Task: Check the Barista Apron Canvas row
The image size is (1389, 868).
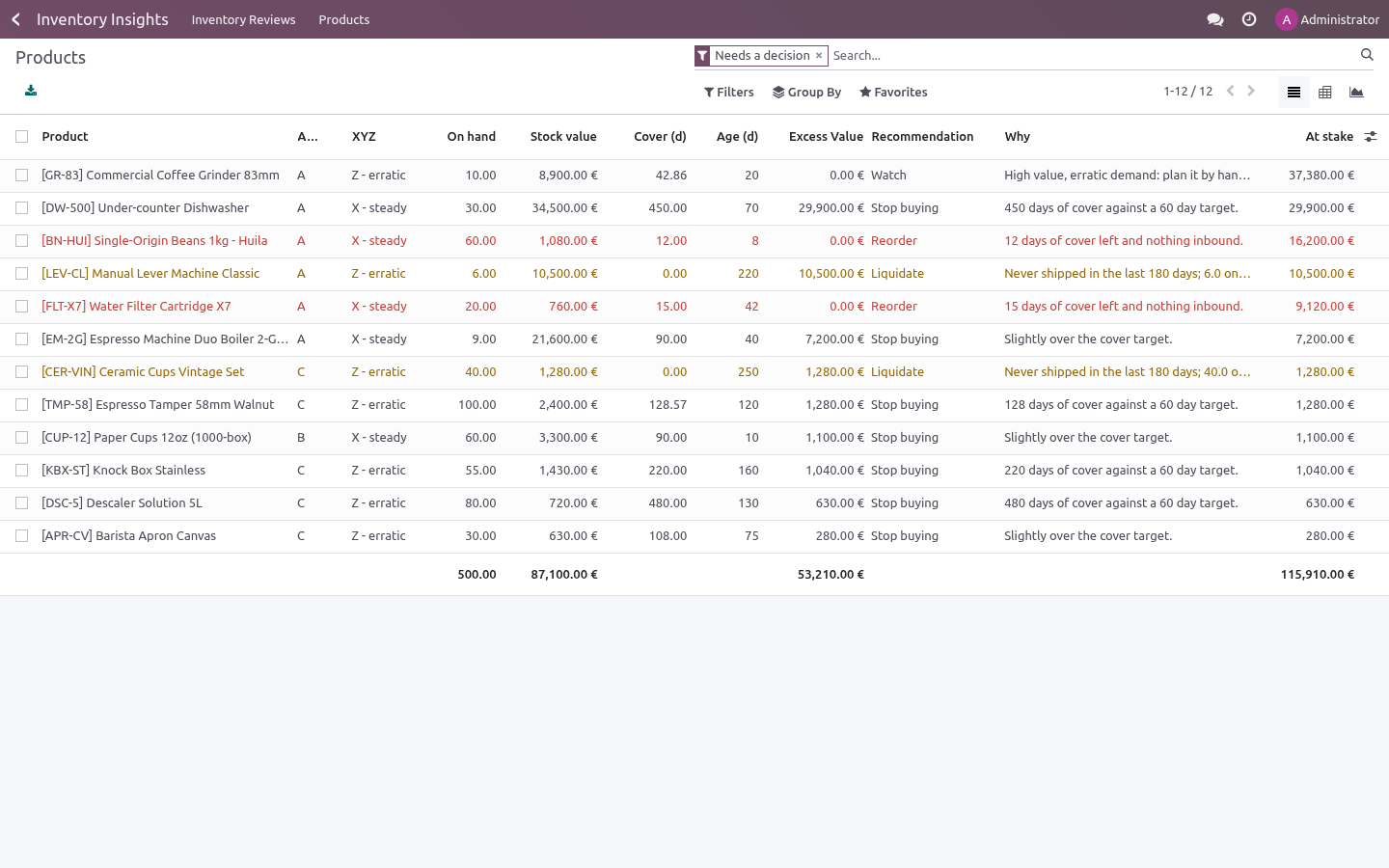Action: coord(21,536)
